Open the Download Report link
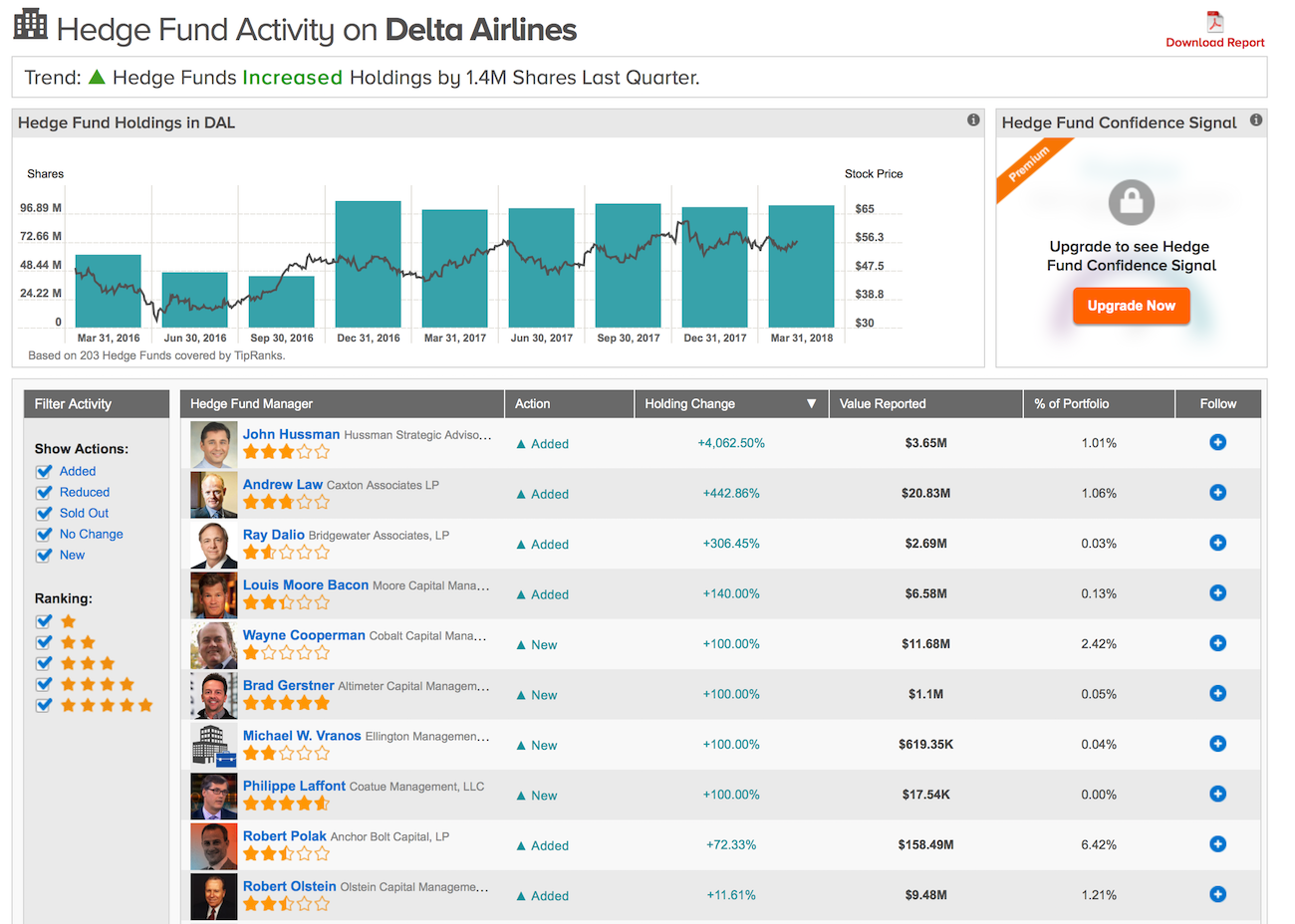Image resolution: width=1295 pixels, height=924 pixels. point(1215,43)
